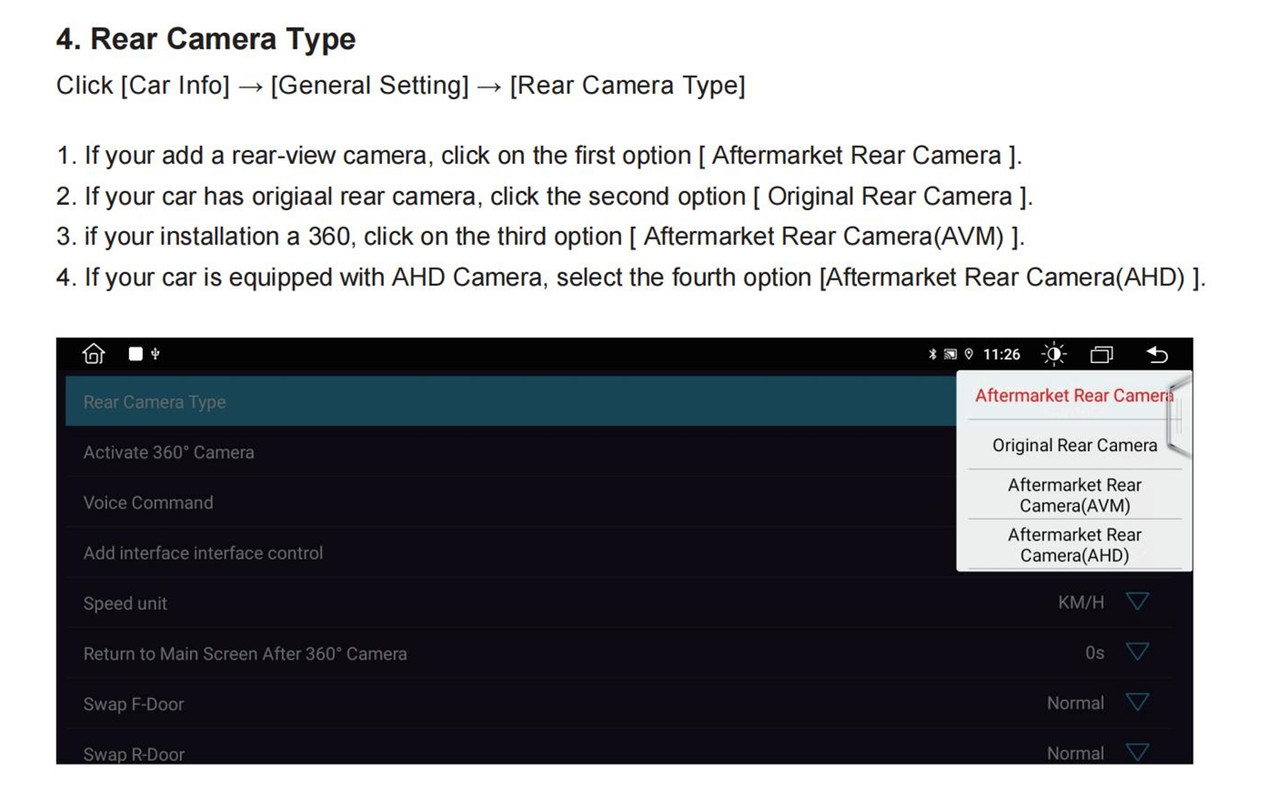
Task: Expand the Return to Main Screen dropdown arrow
Action: tap(1137, 652)
